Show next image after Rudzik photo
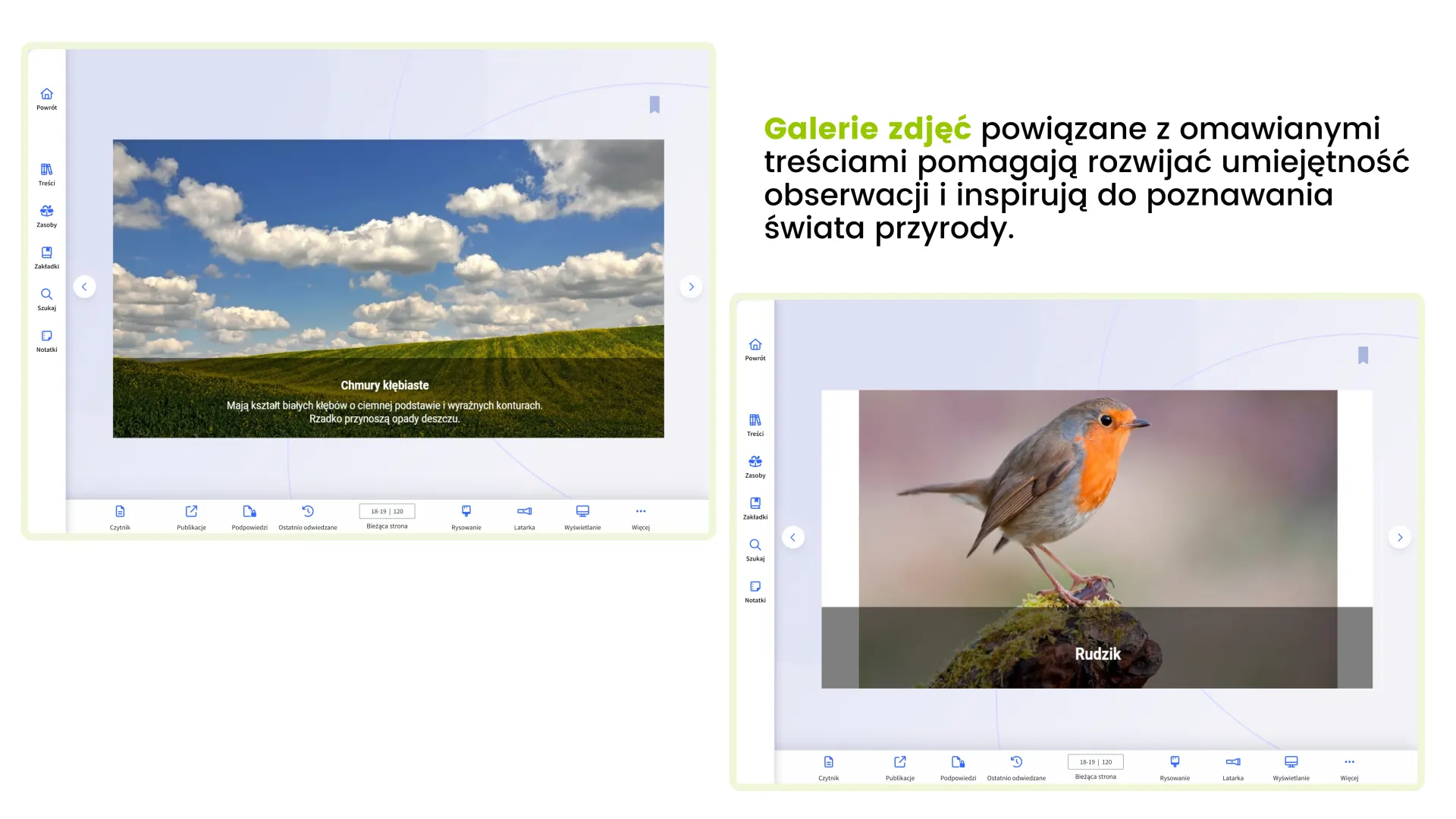The height and width of the screenshot is (819, 1456). 1399,538
